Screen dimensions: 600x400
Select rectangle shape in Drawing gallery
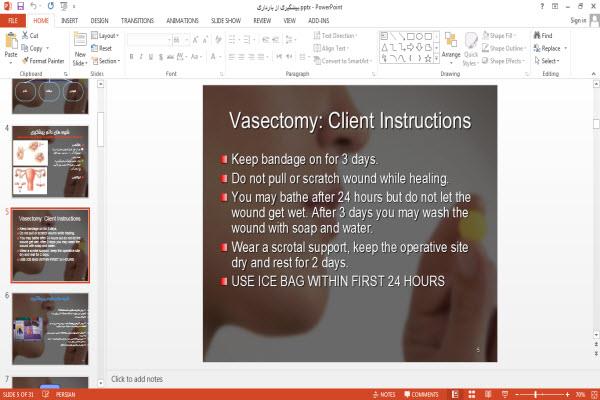411,36
